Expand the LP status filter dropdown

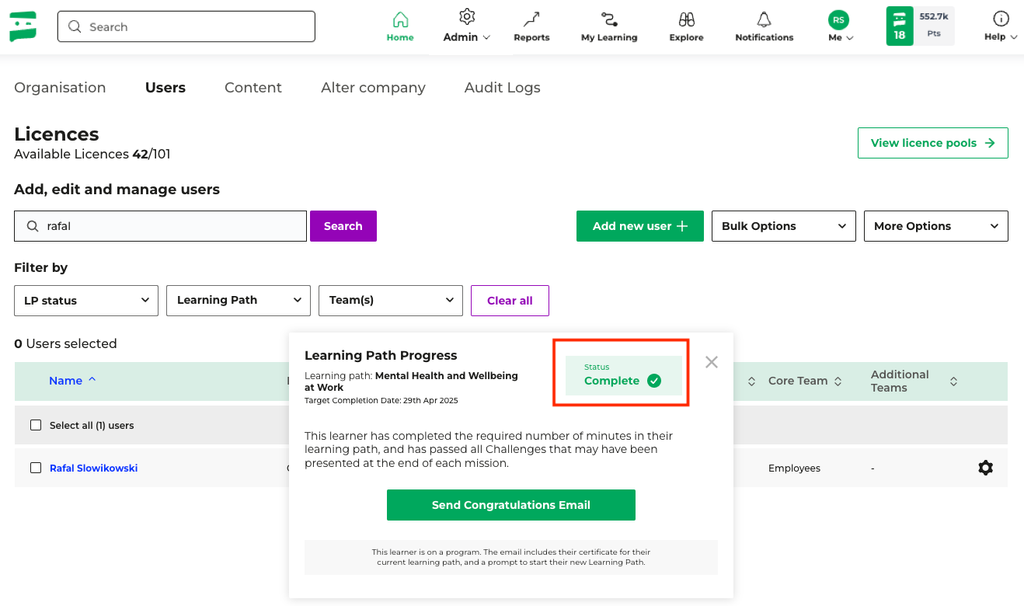86,300
